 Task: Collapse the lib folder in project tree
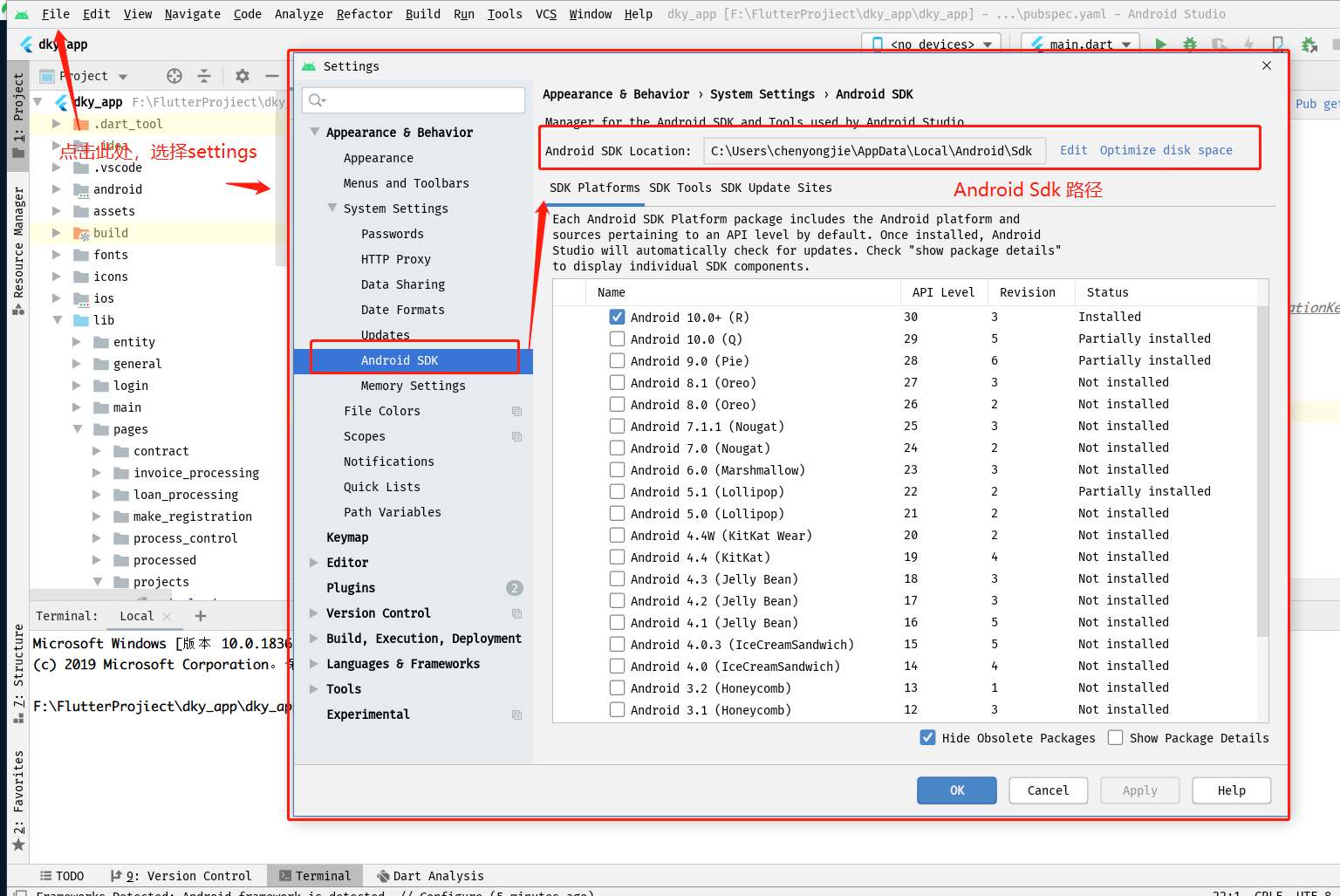(x=57, y=320)
